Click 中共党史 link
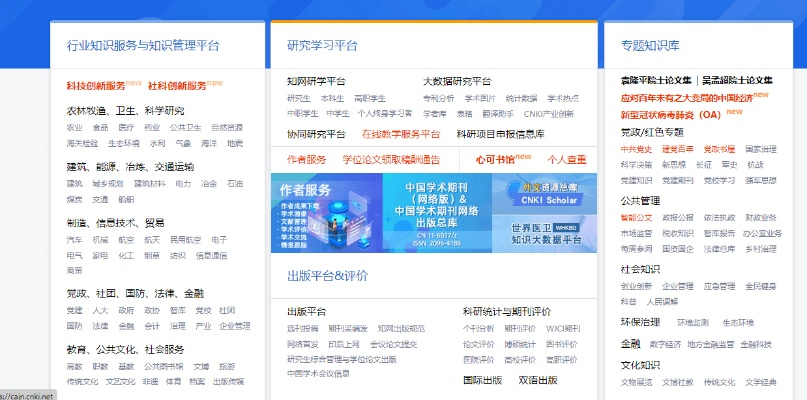This screenshot has width=807, height=400. (636, 149)
